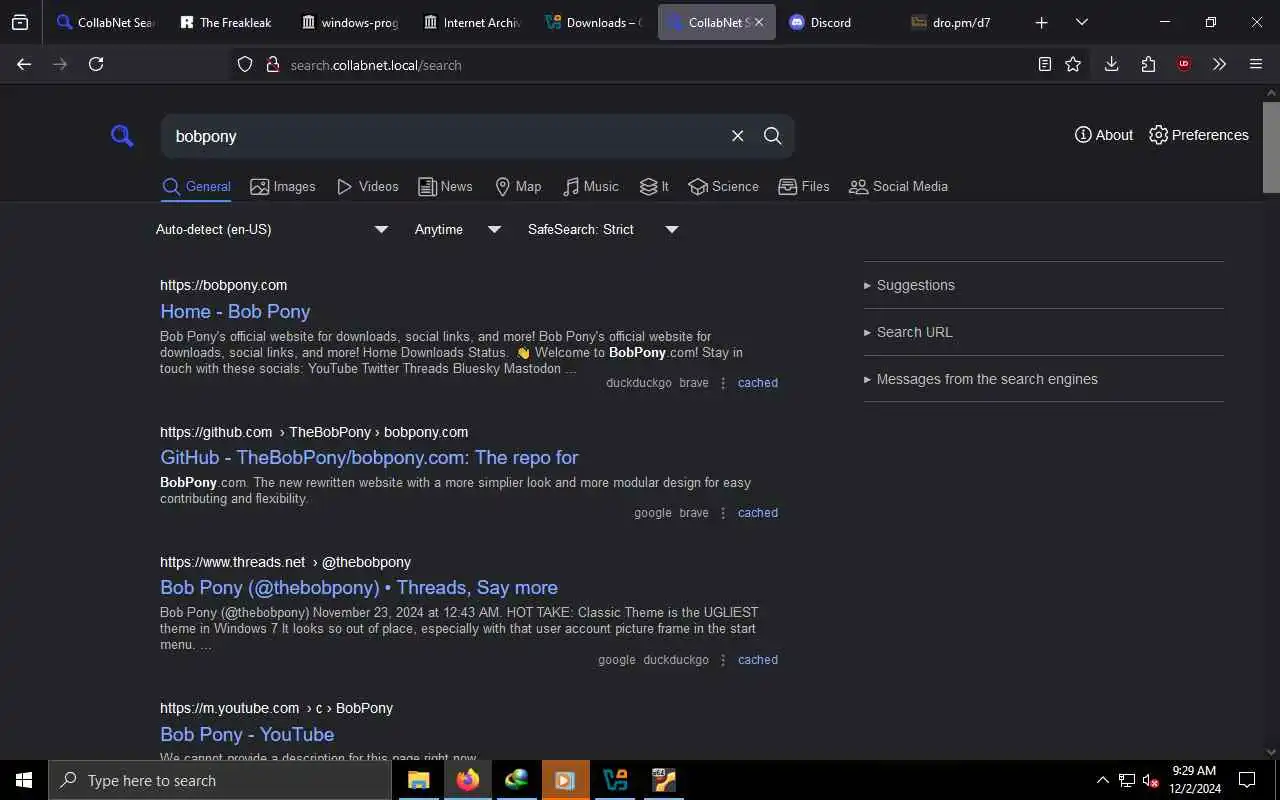Switch to The Freakleak tab
This screenshot has width=1280, height=800.
[x=226, y=22]
